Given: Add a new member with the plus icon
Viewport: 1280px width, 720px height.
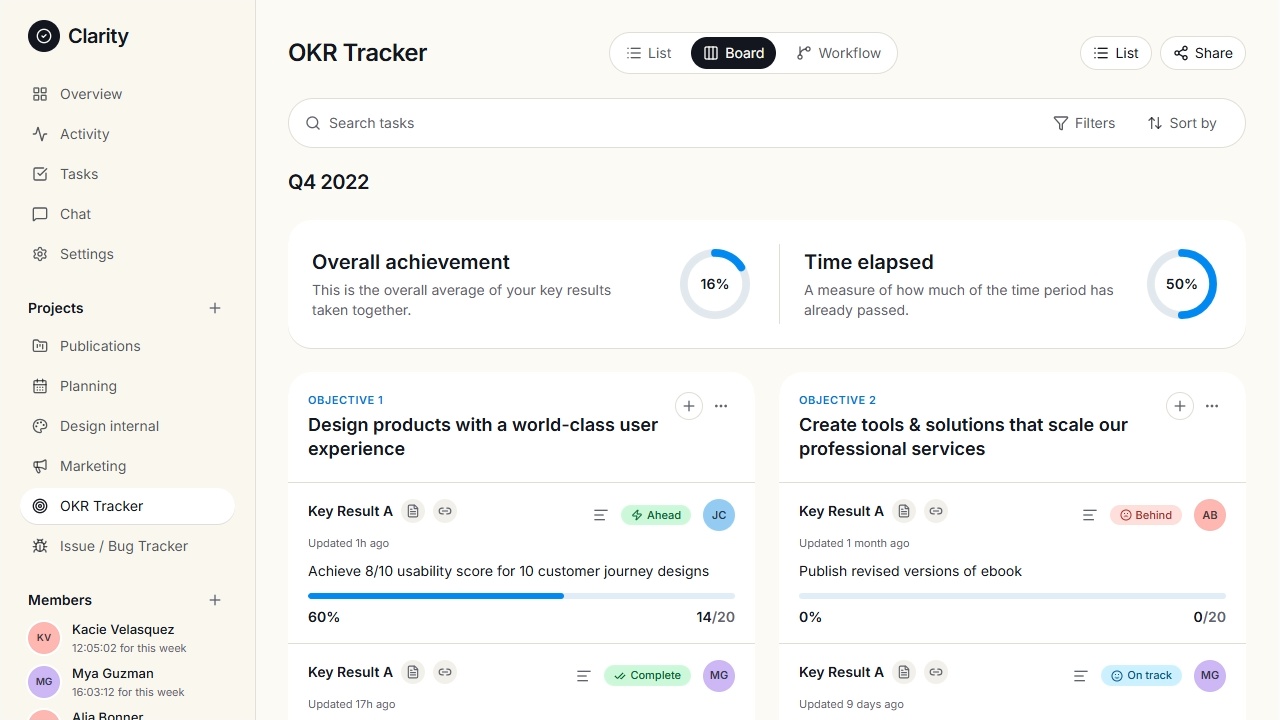Looking at the screenshot, I should click(215, 600).
